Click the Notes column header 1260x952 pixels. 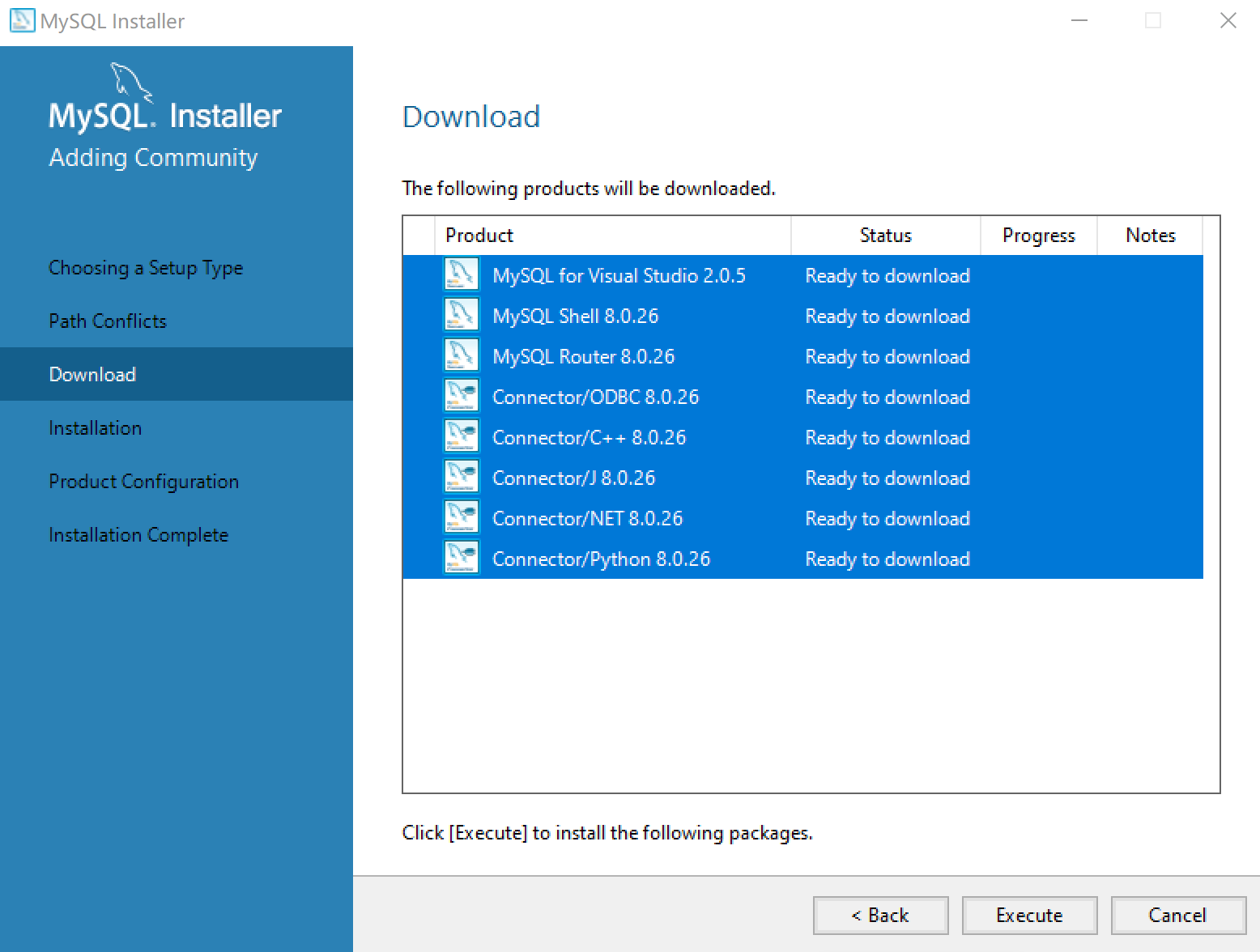point(1150,236)
